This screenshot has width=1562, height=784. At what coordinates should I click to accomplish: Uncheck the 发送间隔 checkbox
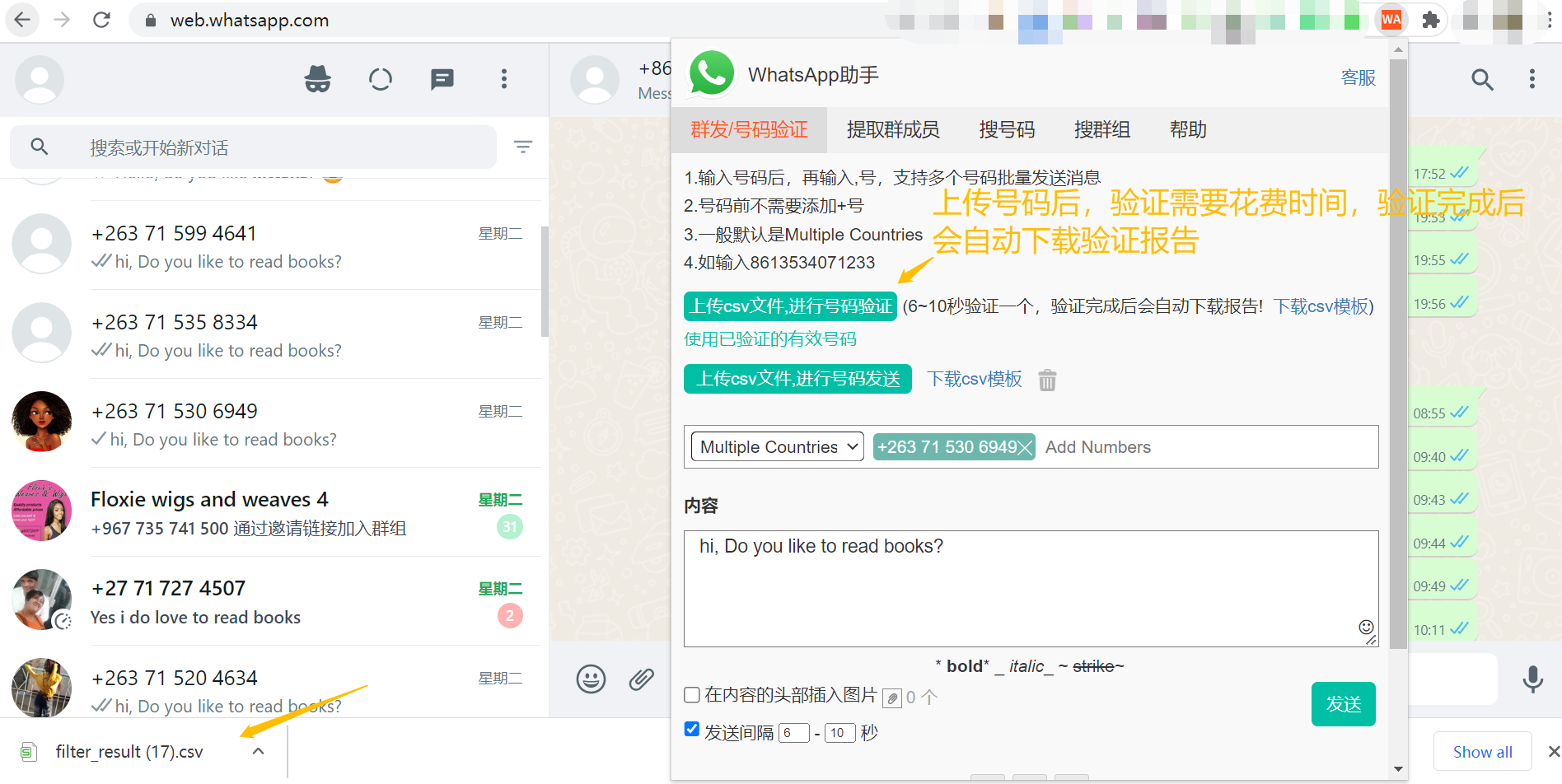(692, 729)
